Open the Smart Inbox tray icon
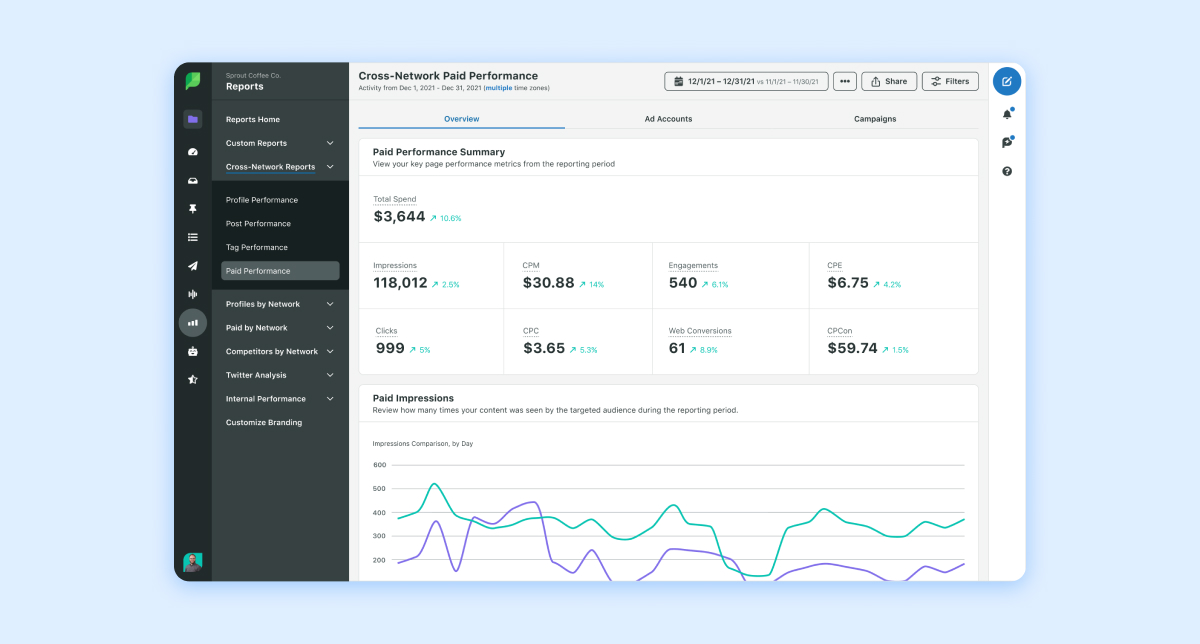 tap(193, 181)
